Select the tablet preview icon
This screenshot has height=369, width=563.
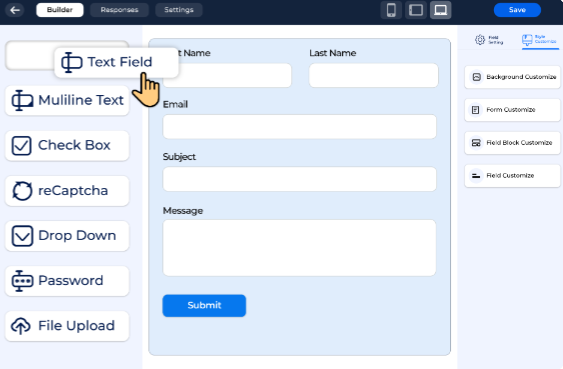tap(416, 10)
